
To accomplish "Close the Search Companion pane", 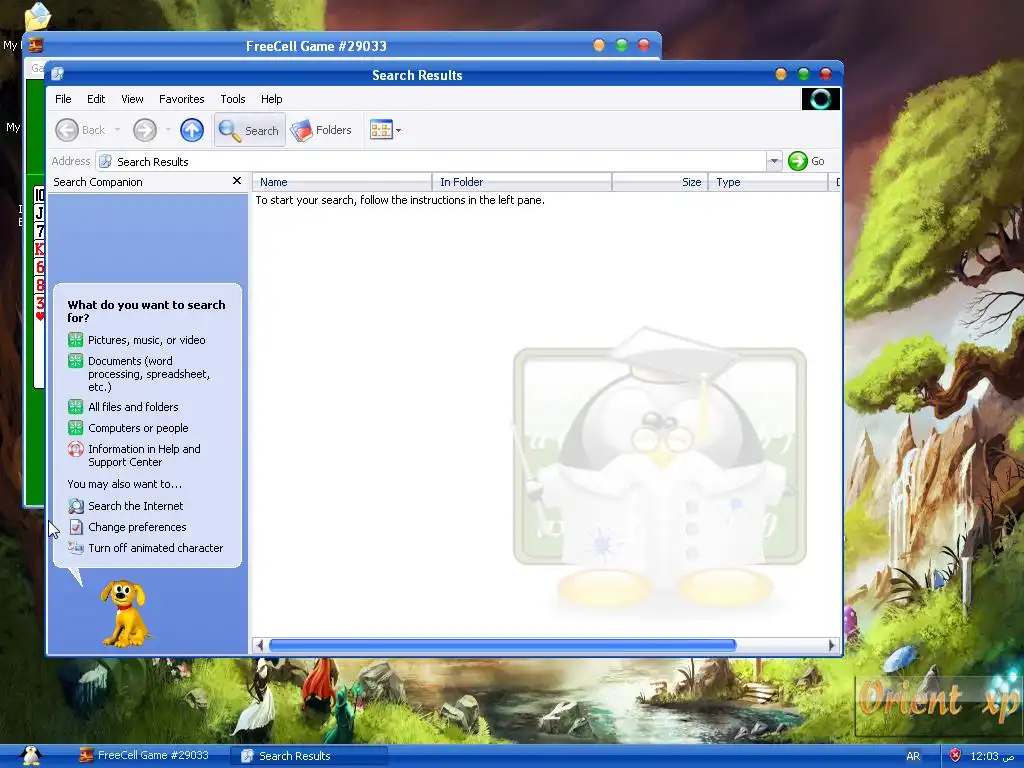I will click(237, 181).
